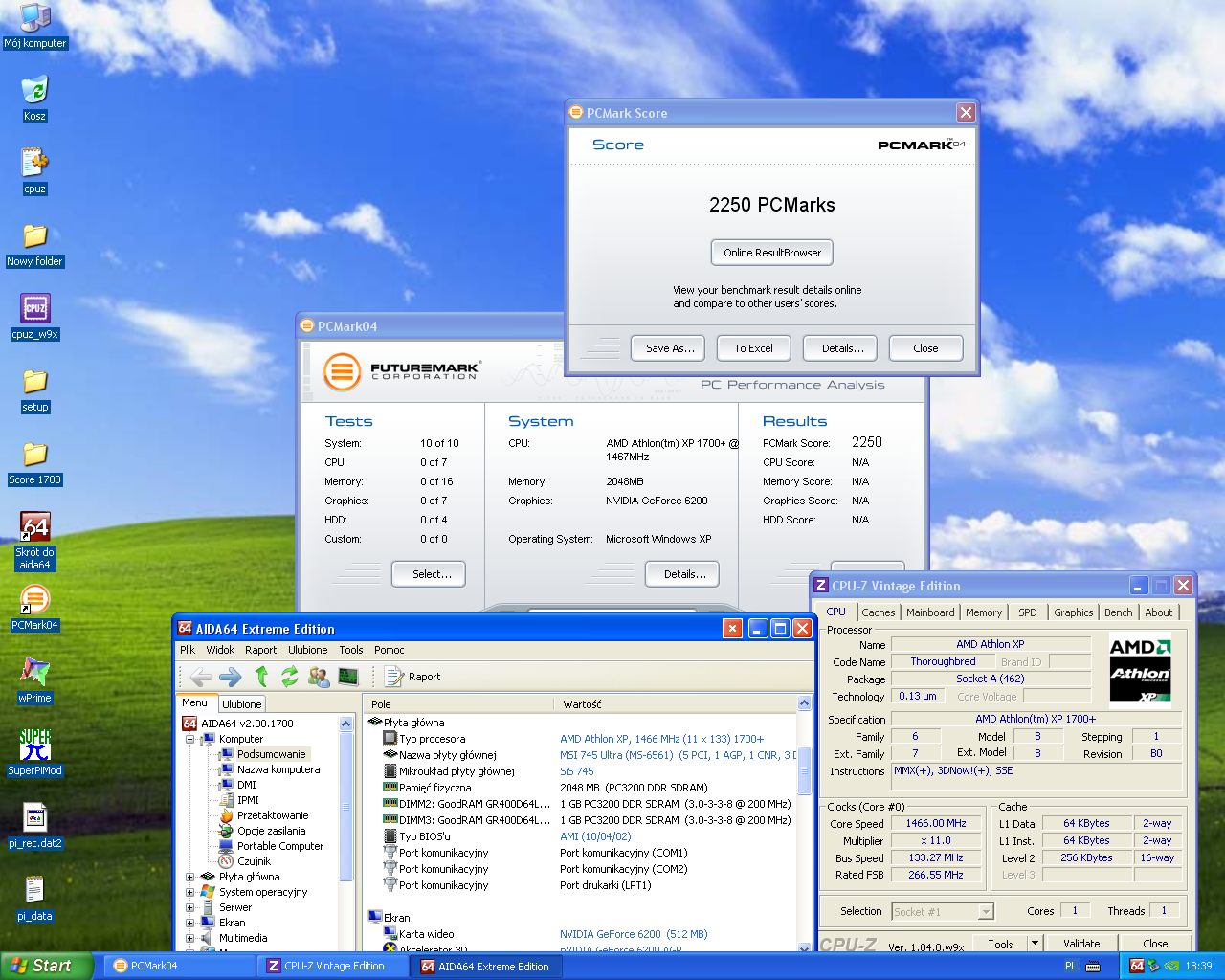
Task: Expand the Płyta główna tree node
Action: point(189,877)
